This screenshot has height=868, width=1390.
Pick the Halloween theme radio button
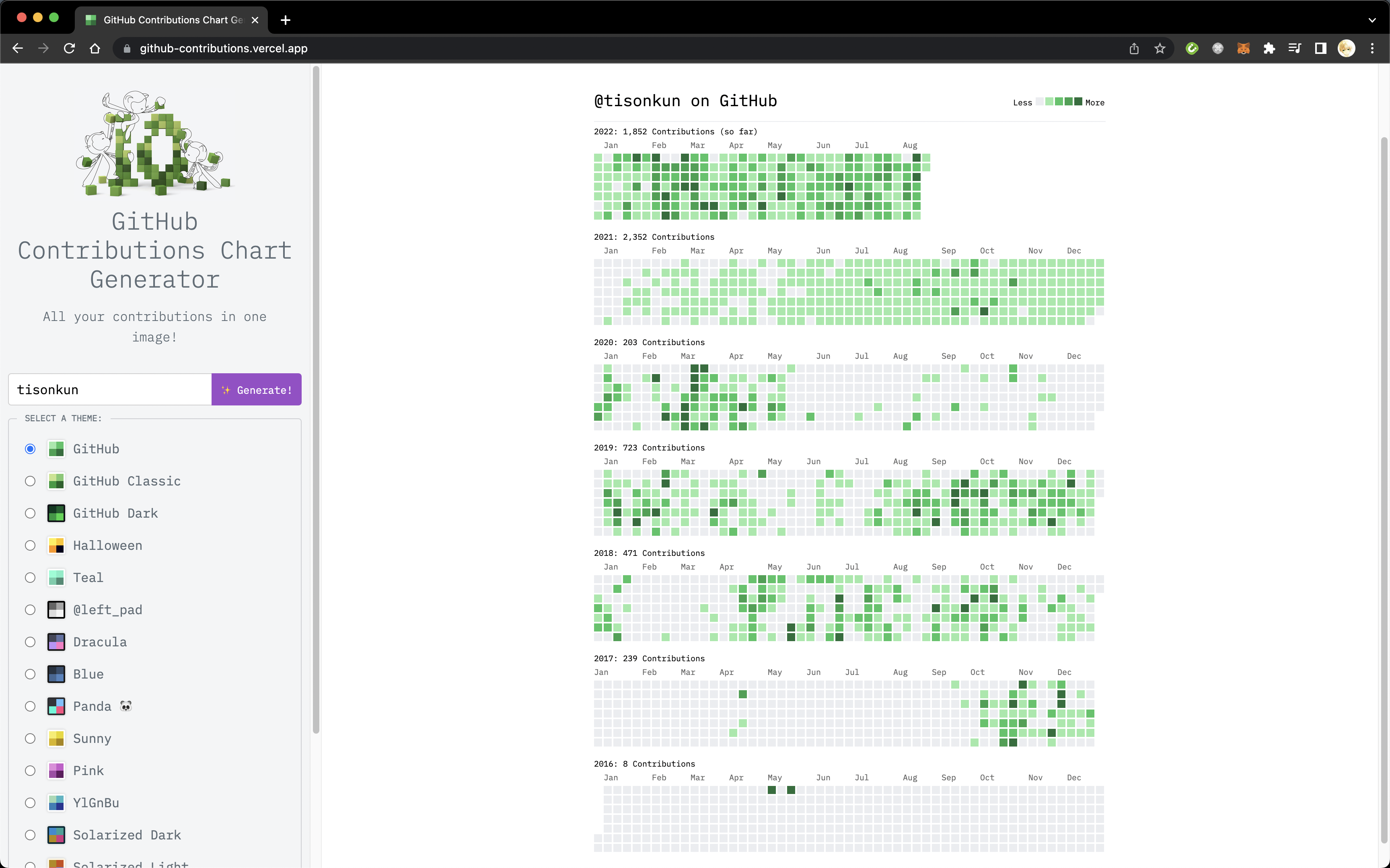[x=31, y=545]
